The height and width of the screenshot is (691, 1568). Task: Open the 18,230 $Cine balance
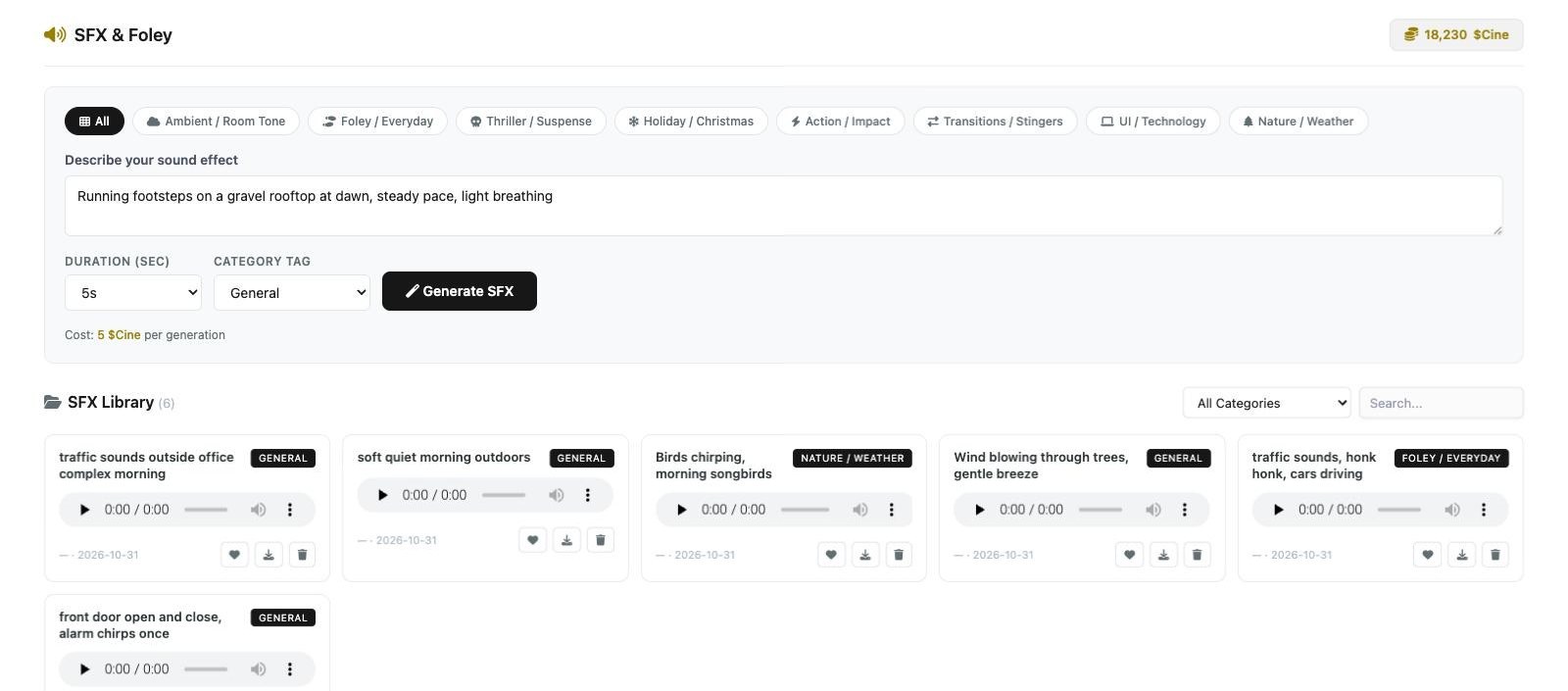1456,34
